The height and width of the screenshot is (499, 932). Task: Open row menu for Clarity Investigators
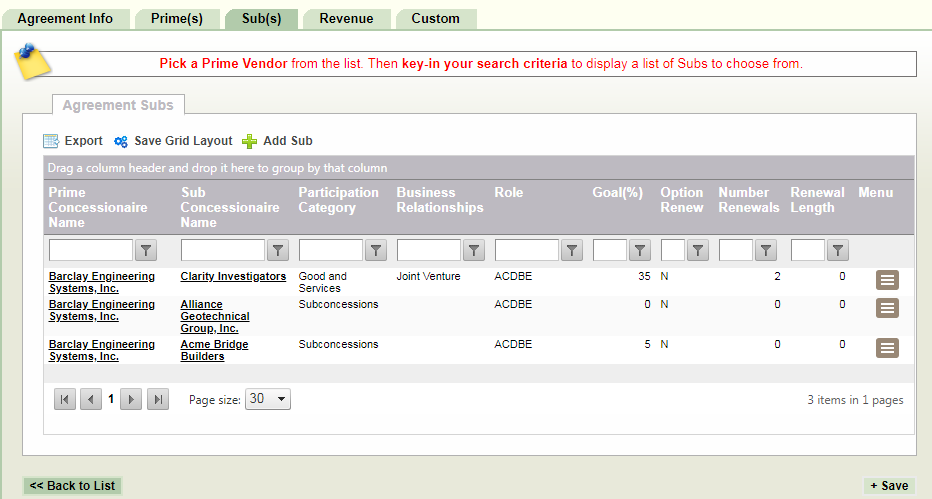tap(887, 280)
